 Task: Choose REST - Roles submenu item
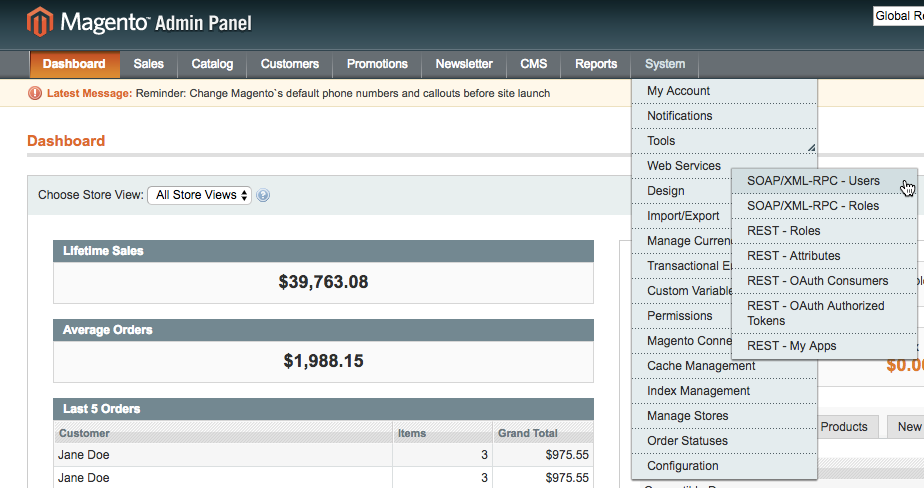[x=824, y=231]
